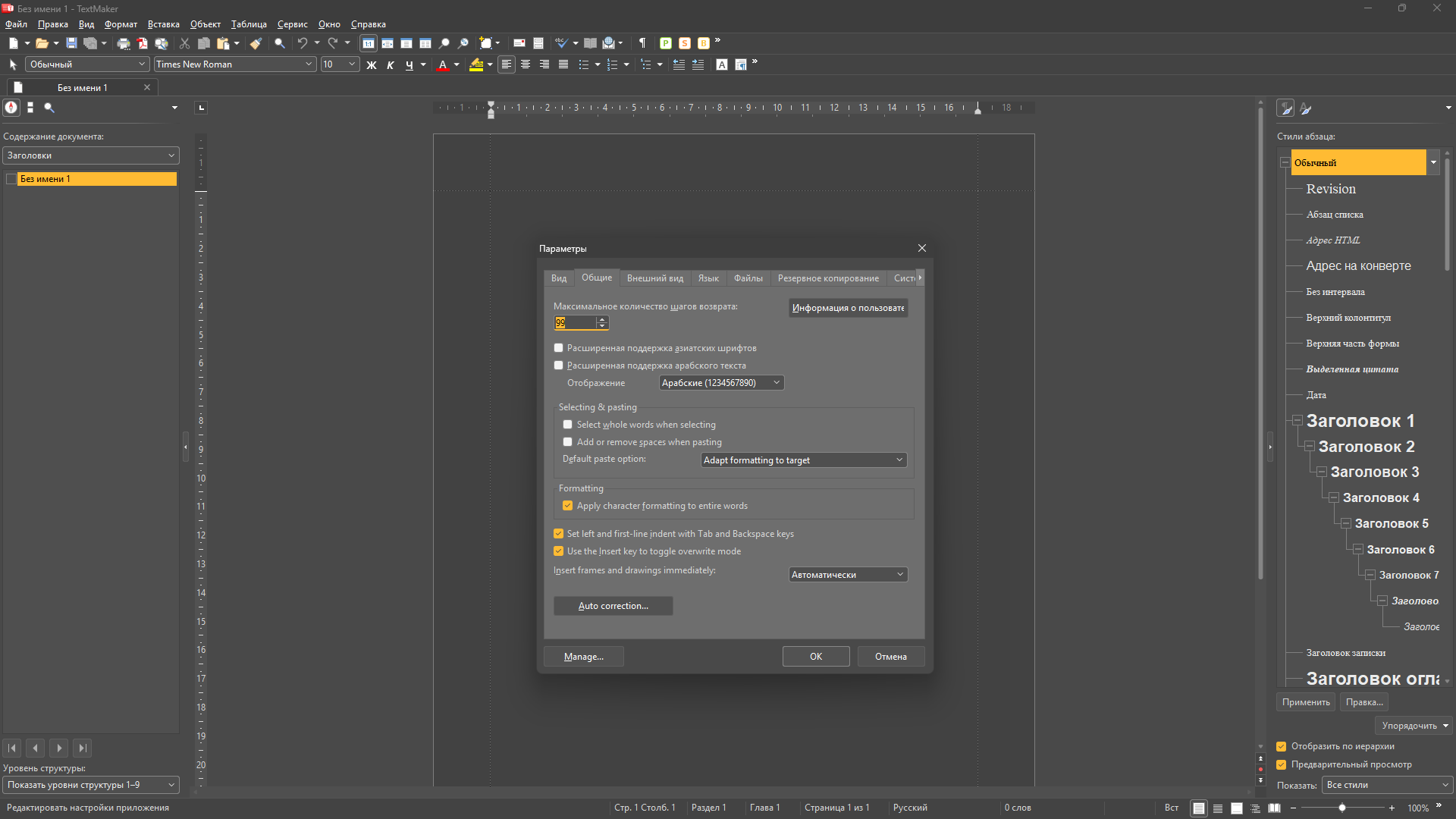Open paragraph style 'Обычный' toolbar dropdown

pyautogui.click(x=87, y=64)
